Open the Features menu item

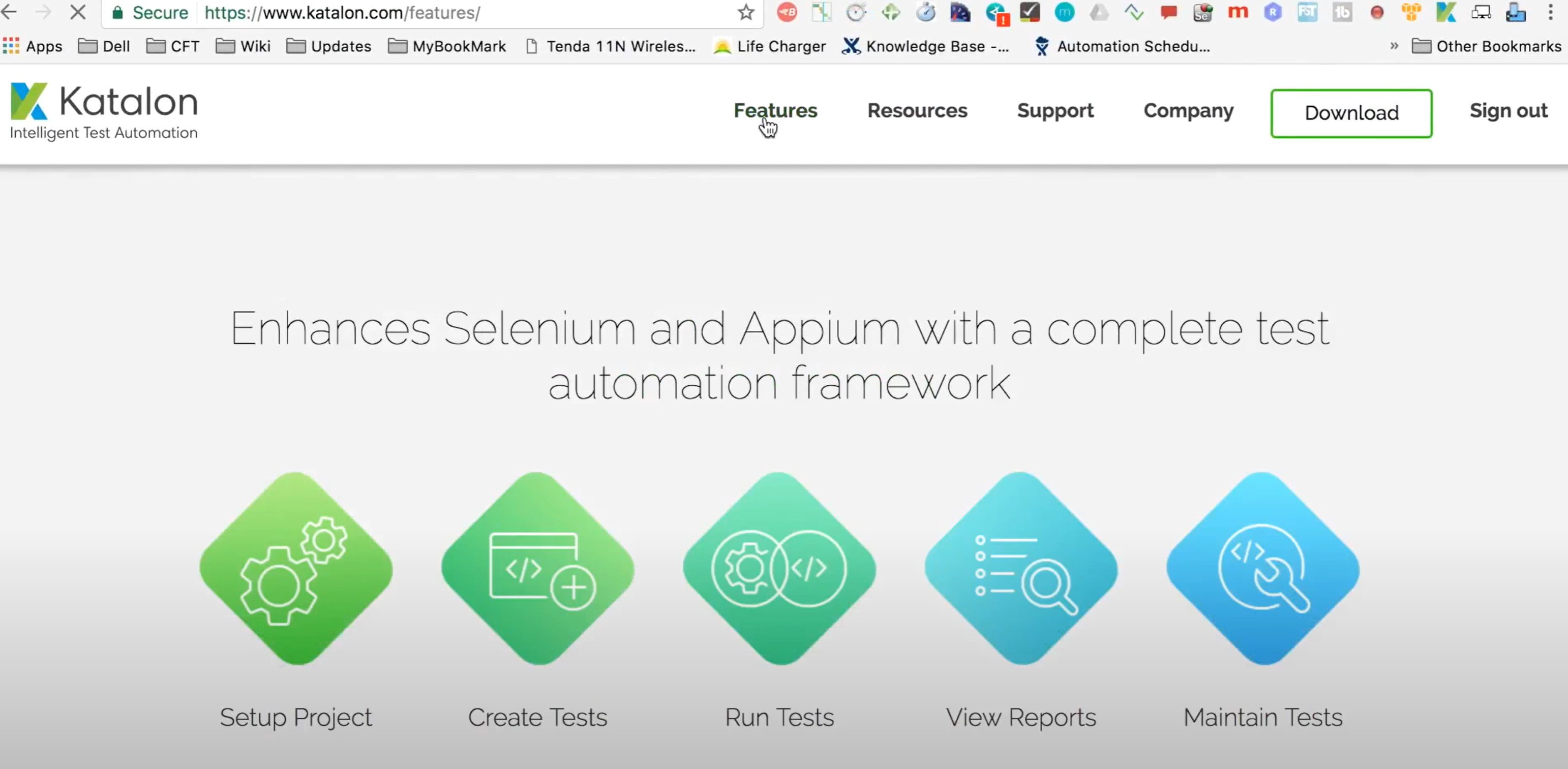coord(775,111)
